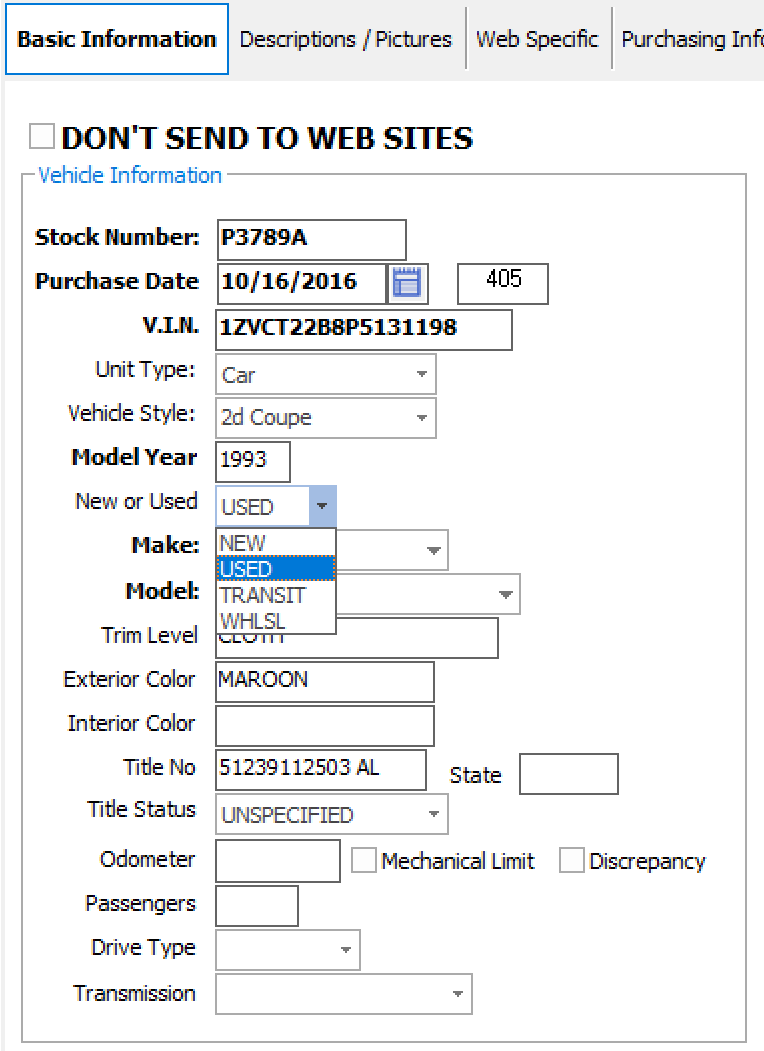Viewport: 764px width, 1051px height.
Task: Stay on the Basic Information tab
Action: (116, 39)
